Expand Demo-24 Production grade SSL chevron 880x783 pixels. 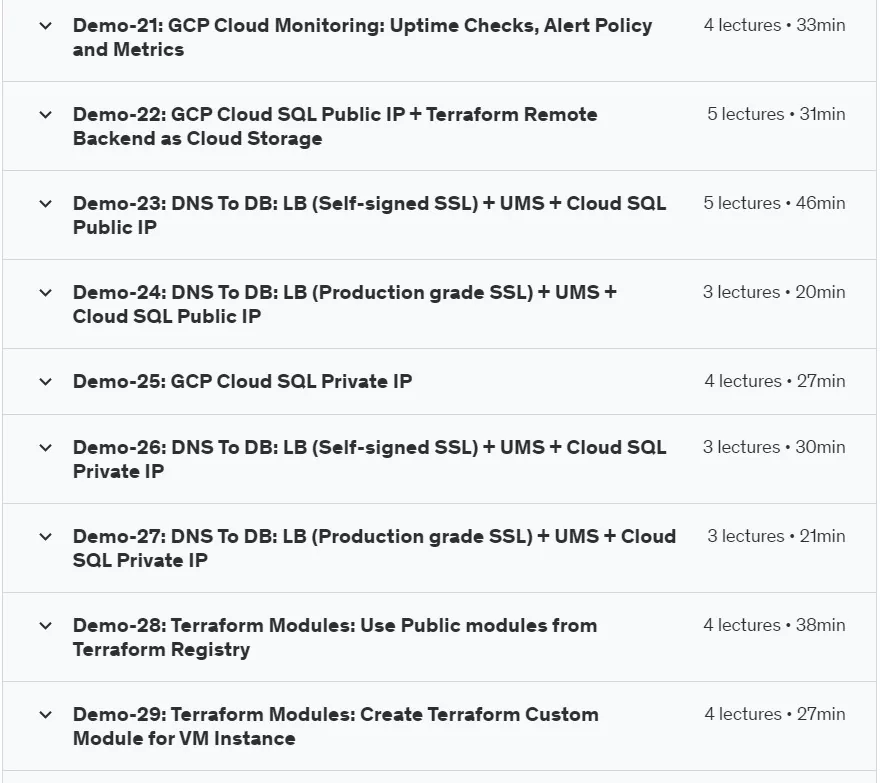tap(45, 293)
